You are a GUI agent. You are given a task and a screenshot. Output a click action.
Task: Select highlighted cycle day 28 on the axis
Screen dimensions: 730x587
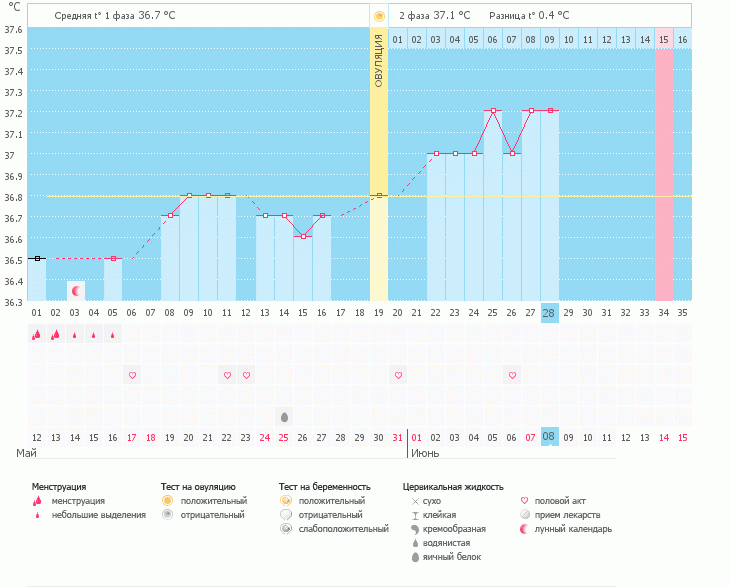549,313
